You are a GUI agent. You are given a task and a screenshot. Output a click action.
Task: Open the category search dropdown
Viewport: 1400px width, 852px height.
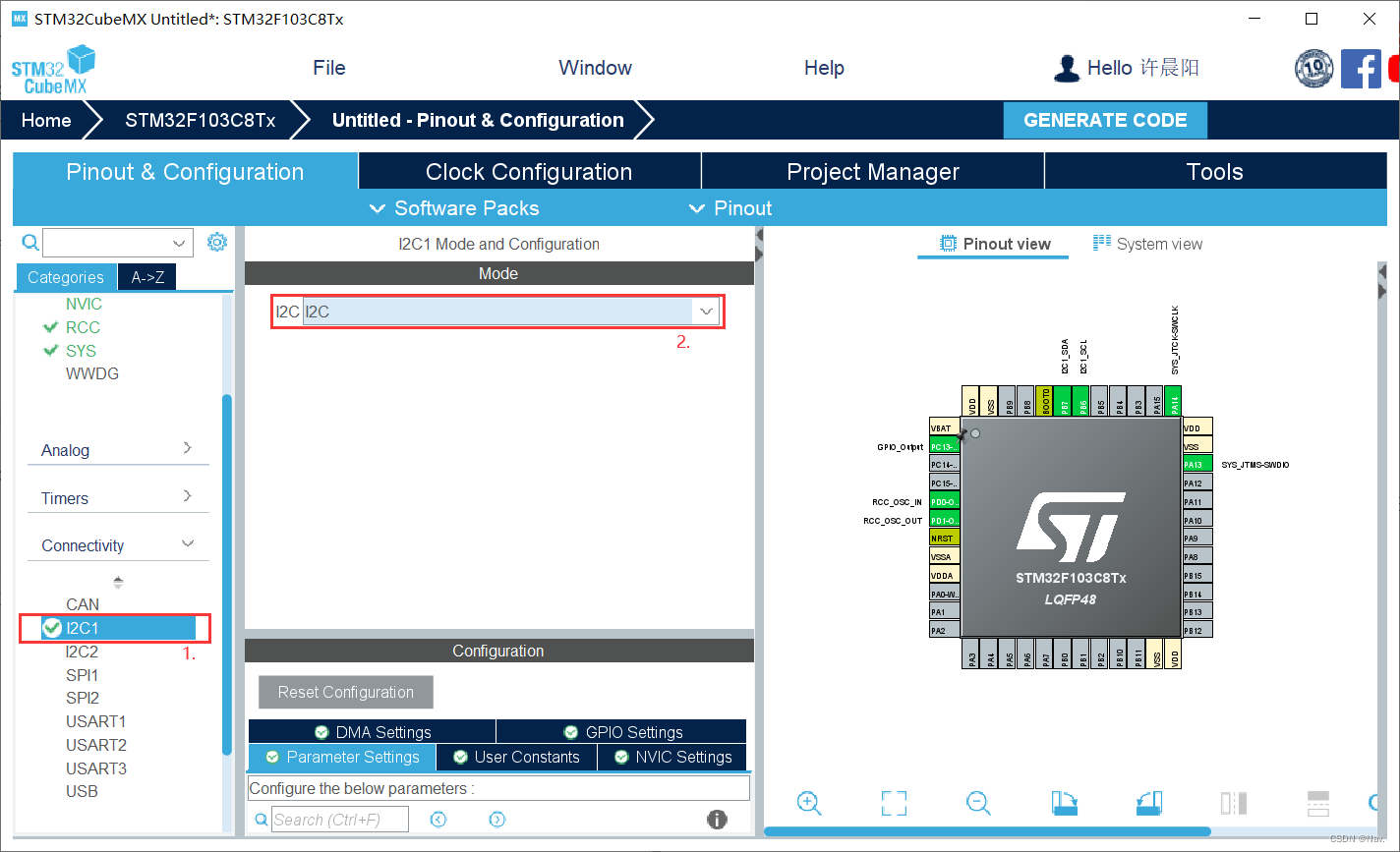click(x=180, y=243)
